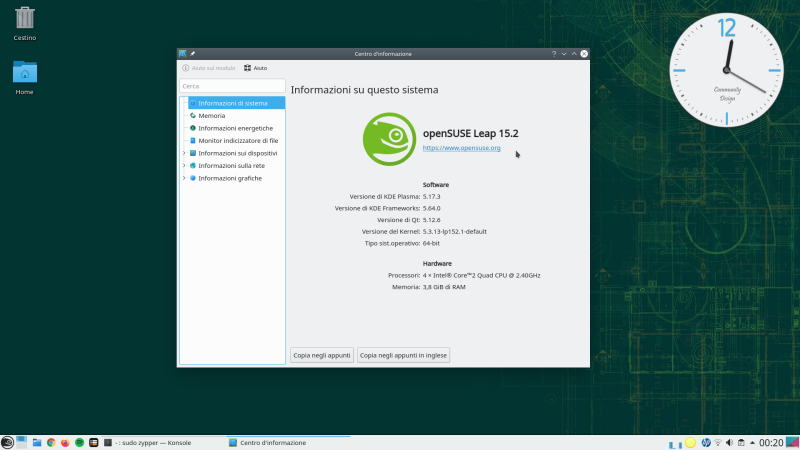Select Centro d'informazione taskbar entry
This screenshot has width=800, height=450.
[288, 442]
